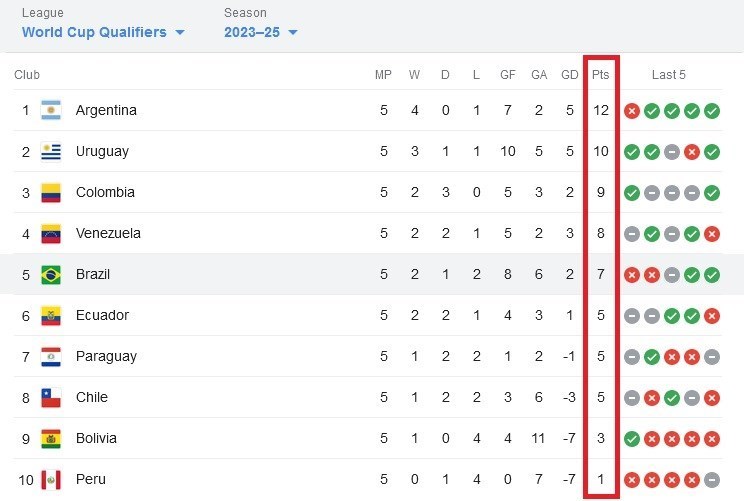Click the Venezuela flag icon
The width and height of the screenshot is (744, 501).
point(51,233)
